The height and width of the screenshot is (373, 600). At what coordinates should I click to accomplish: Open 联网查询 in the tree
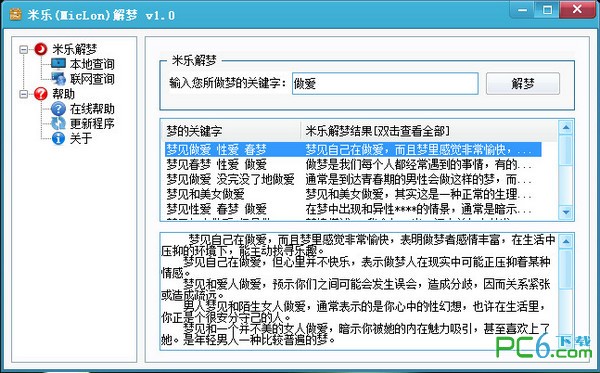pos(92,79)
